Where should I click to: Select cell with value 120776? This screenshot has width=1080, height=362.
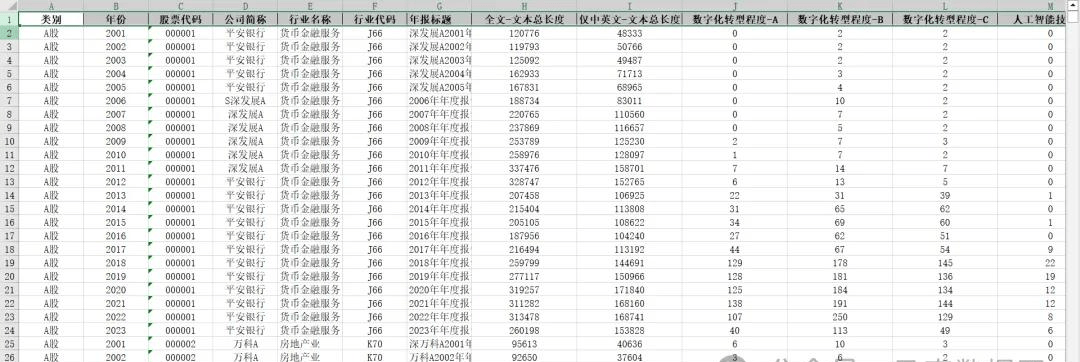pos(523,33)
